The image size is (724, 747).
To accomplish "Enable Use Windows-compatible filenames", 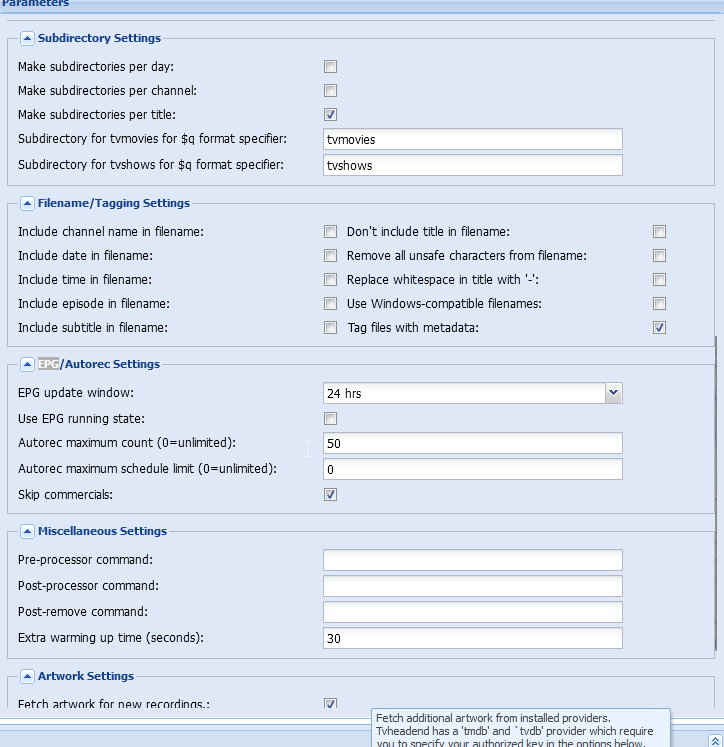I will 659,303.
